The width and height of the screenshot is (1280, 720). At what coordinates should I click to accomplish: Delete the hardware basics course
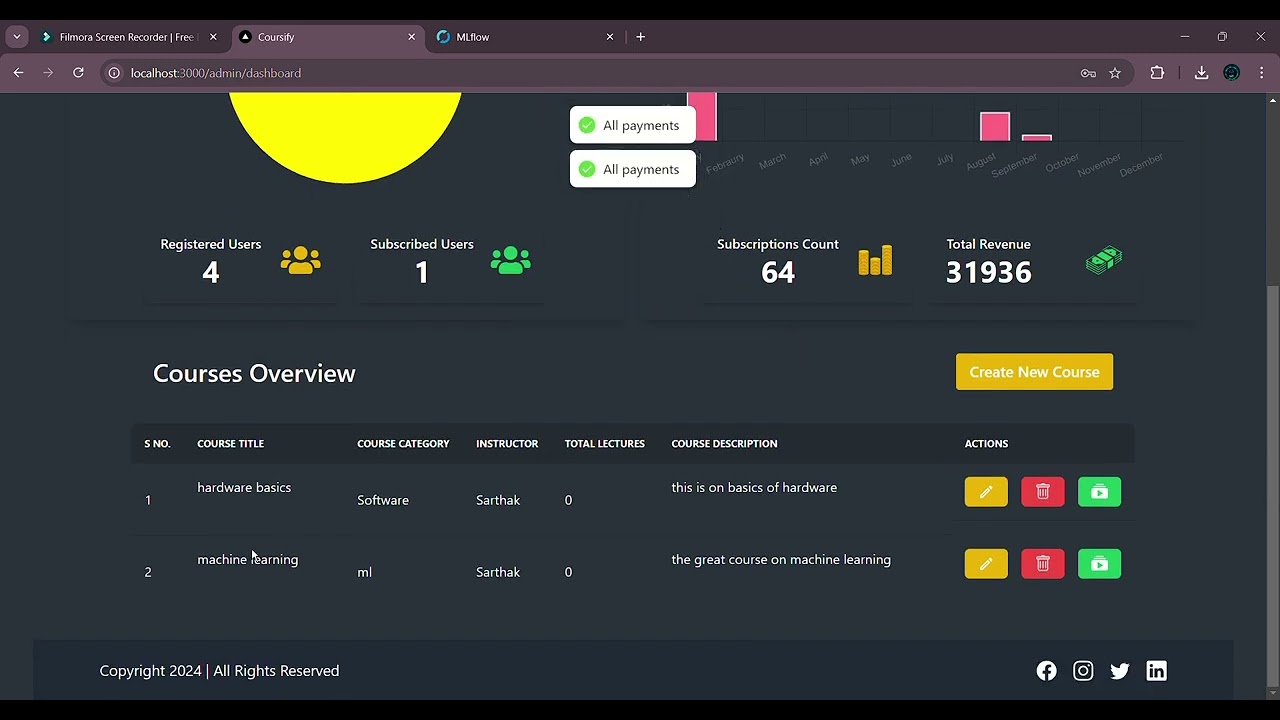(x=1043, y=492)
